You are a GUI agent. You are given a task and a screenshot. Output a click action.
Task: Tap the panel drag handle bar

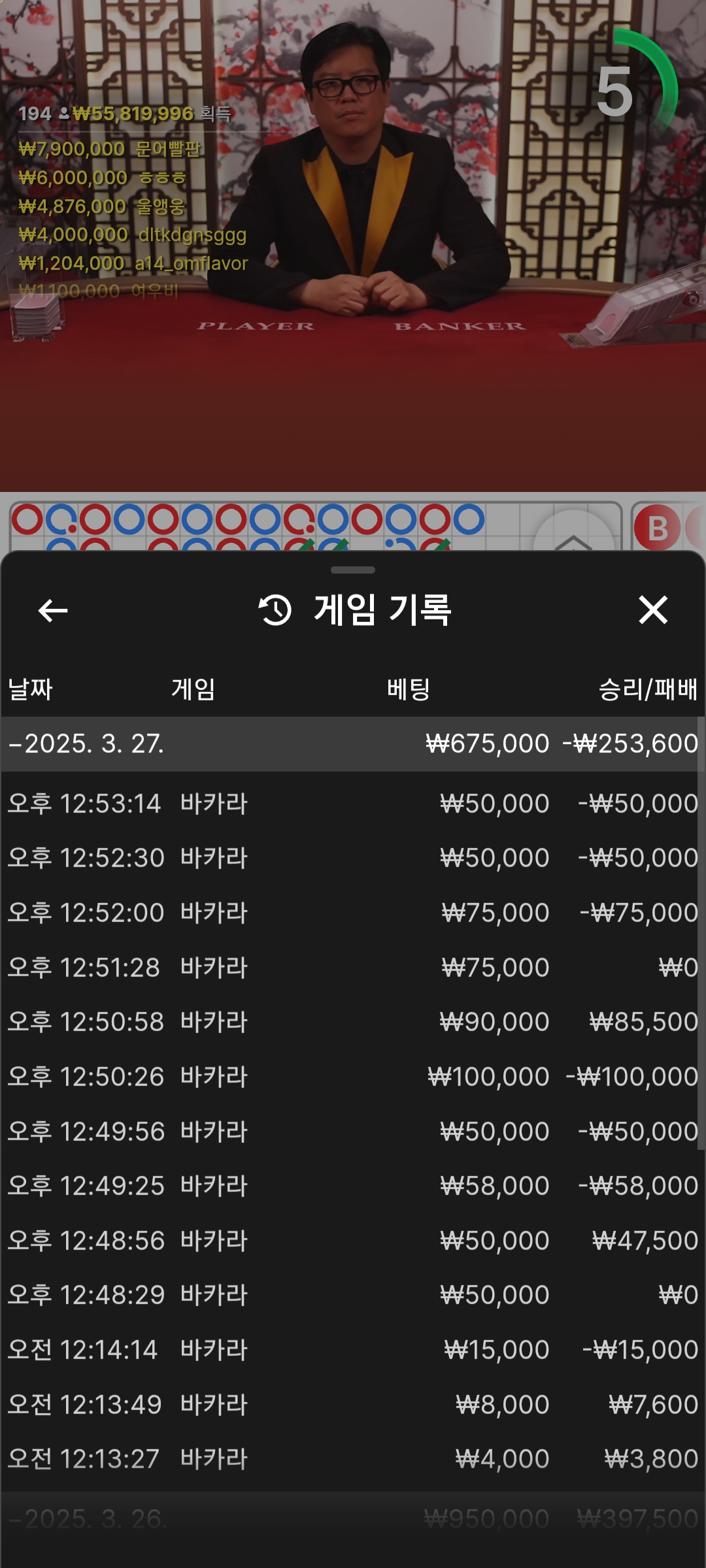click(x=353, y=570)
